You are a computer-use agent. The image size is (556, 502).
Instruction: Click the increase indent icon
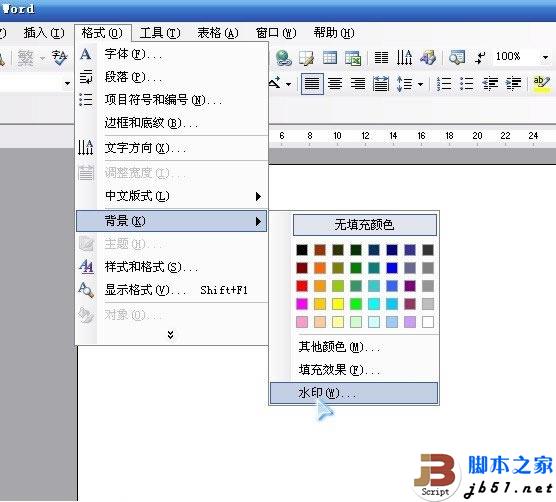[513, 84]
